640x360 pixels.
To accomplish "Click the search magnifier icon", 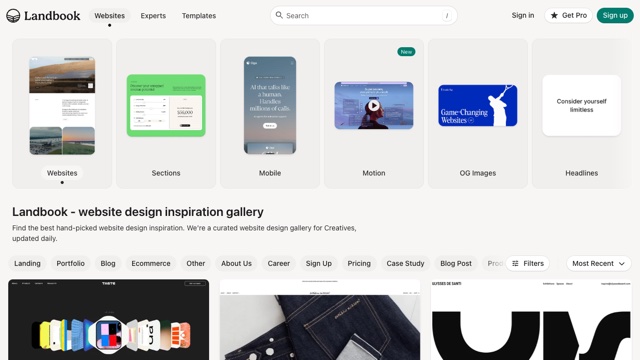I will coord(279,15).
